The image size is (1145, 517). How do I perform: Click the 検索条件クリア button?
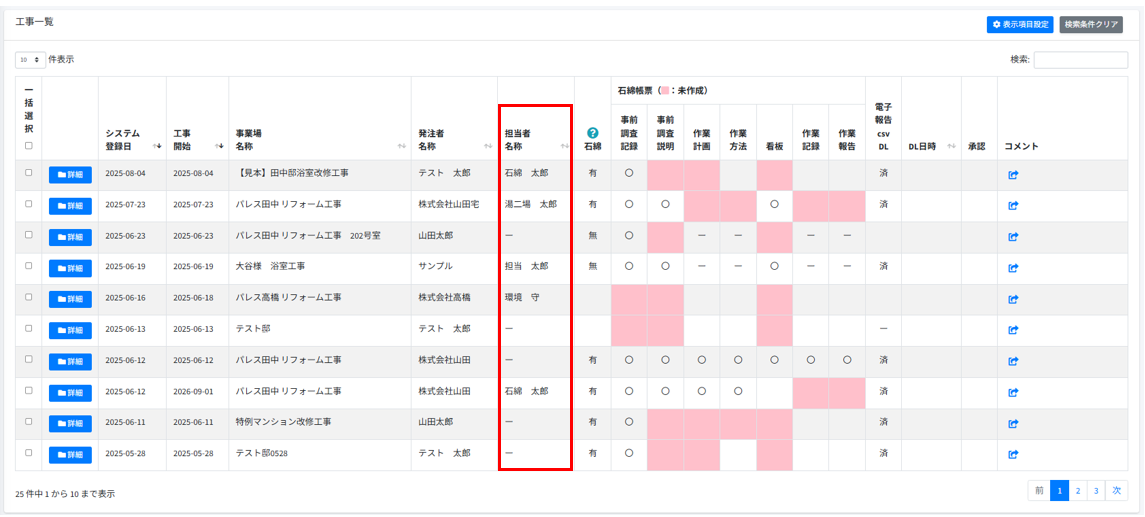coord(1092,24)
